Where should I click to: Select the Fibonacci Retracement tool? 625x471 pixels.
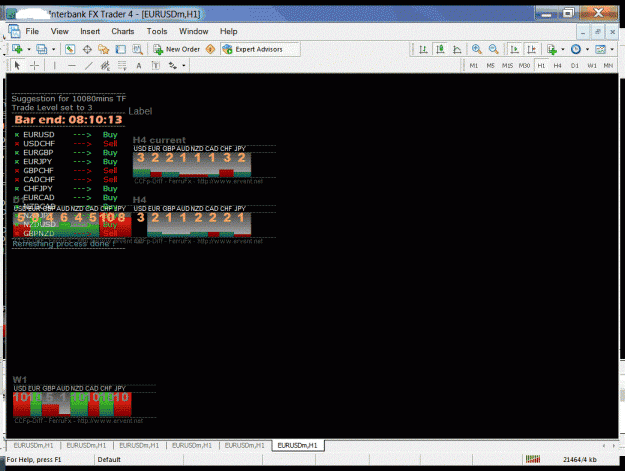click(122, 65)
